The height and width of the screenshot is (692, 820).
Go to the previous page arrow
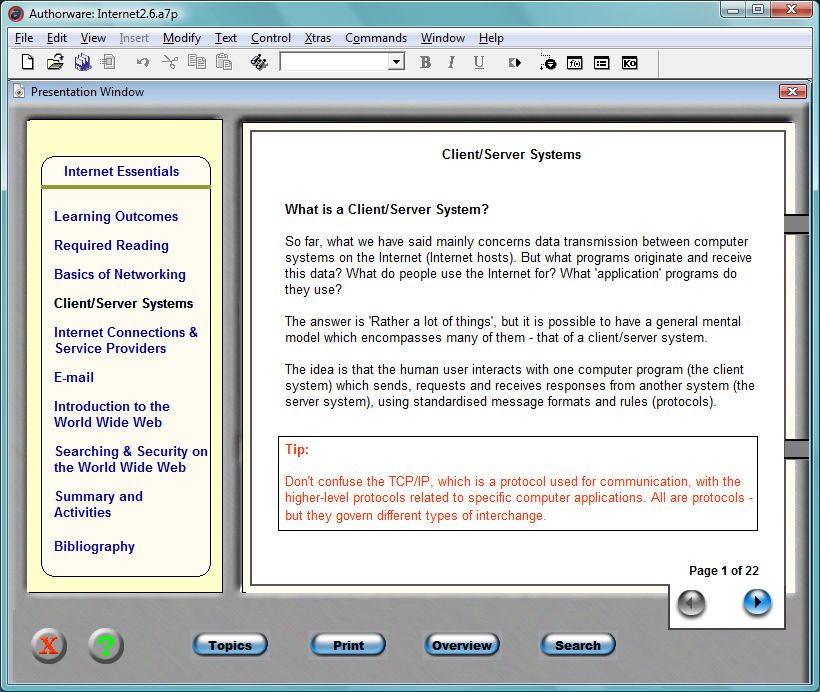(x=691, y=603)
